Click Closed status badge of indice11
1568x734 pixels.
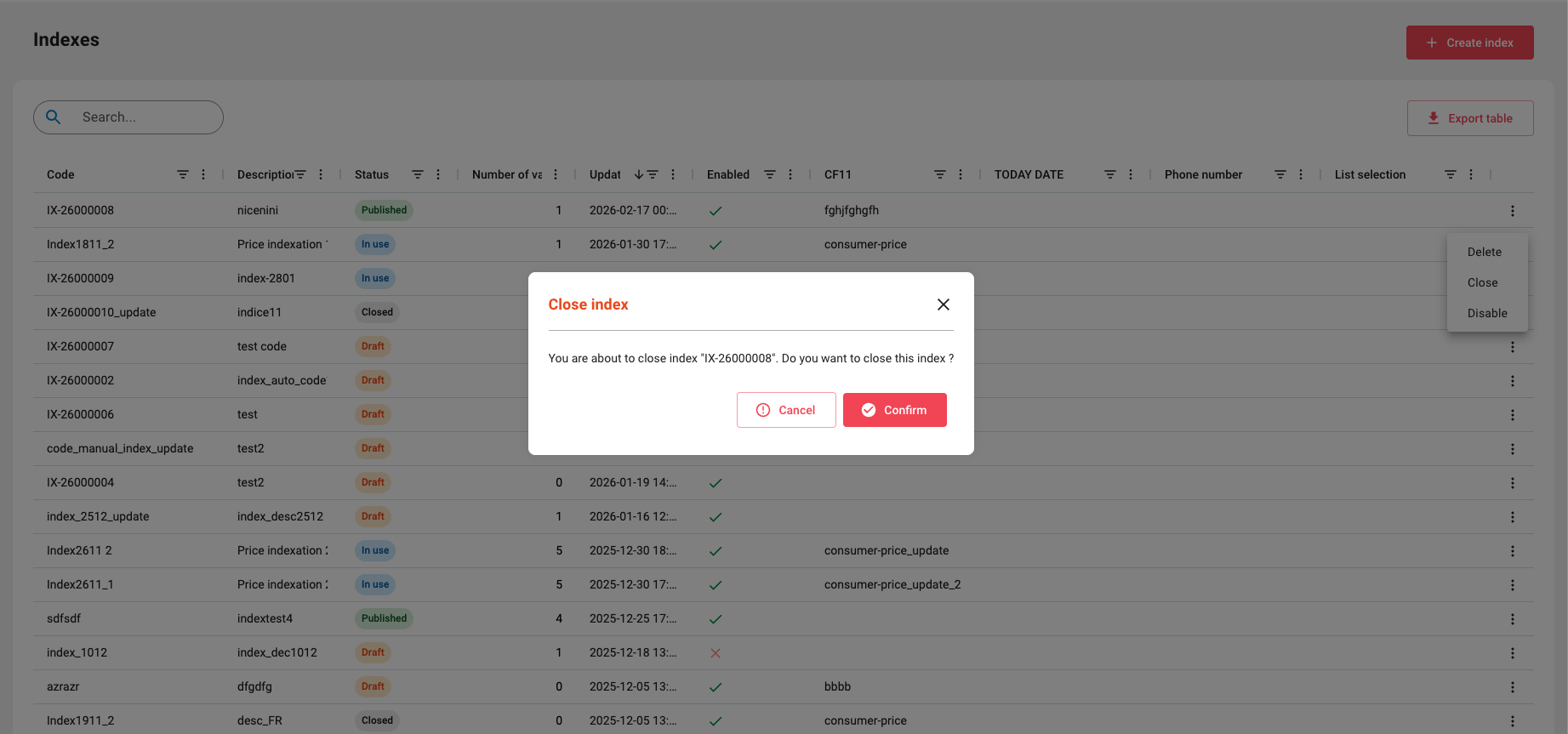(377, 312)
